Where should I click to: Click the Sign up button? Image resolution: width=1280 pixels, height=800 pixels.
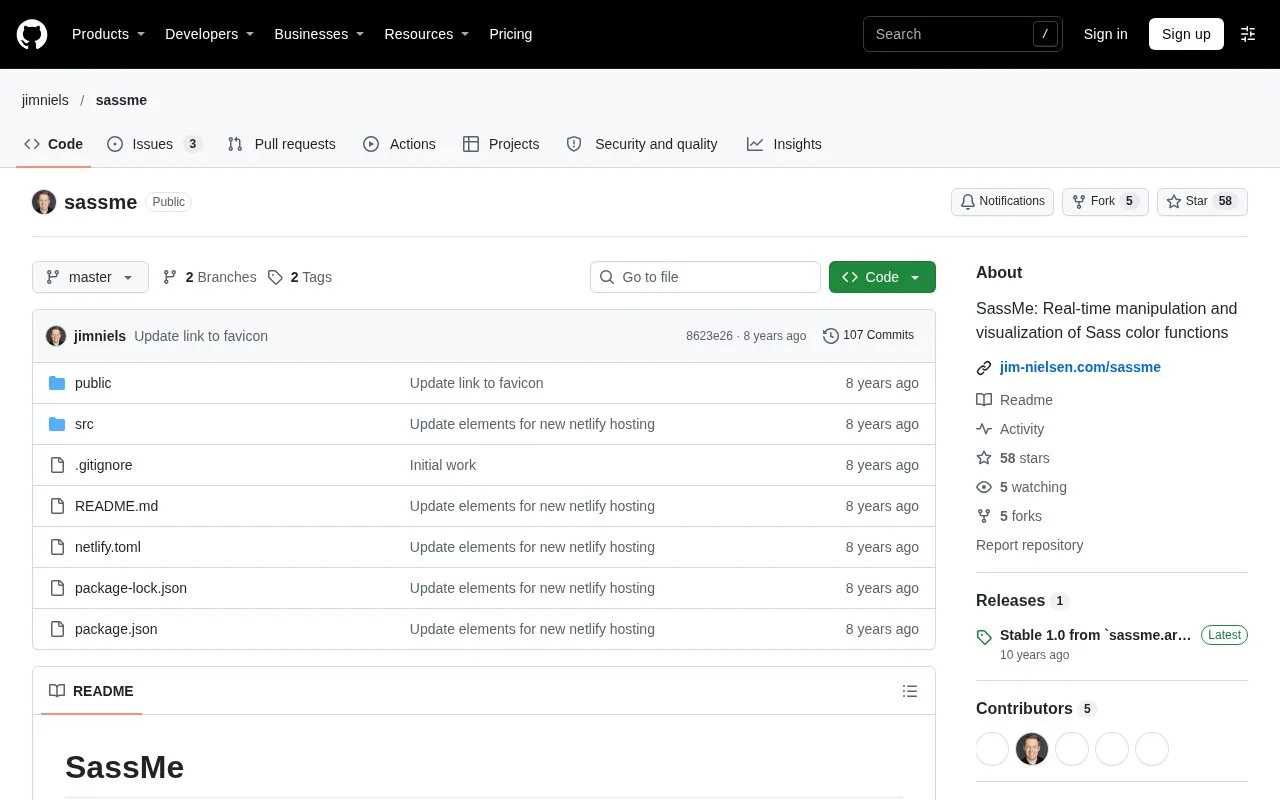1186,34
